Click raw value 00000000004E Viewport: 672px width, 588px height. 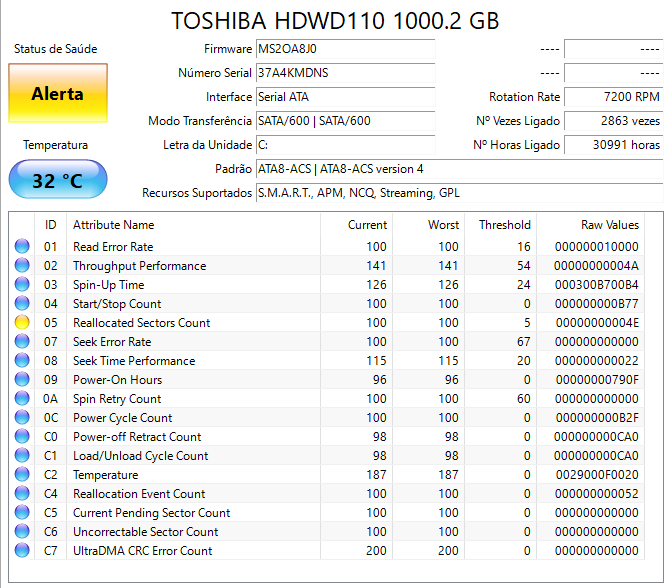click(597, 323)
